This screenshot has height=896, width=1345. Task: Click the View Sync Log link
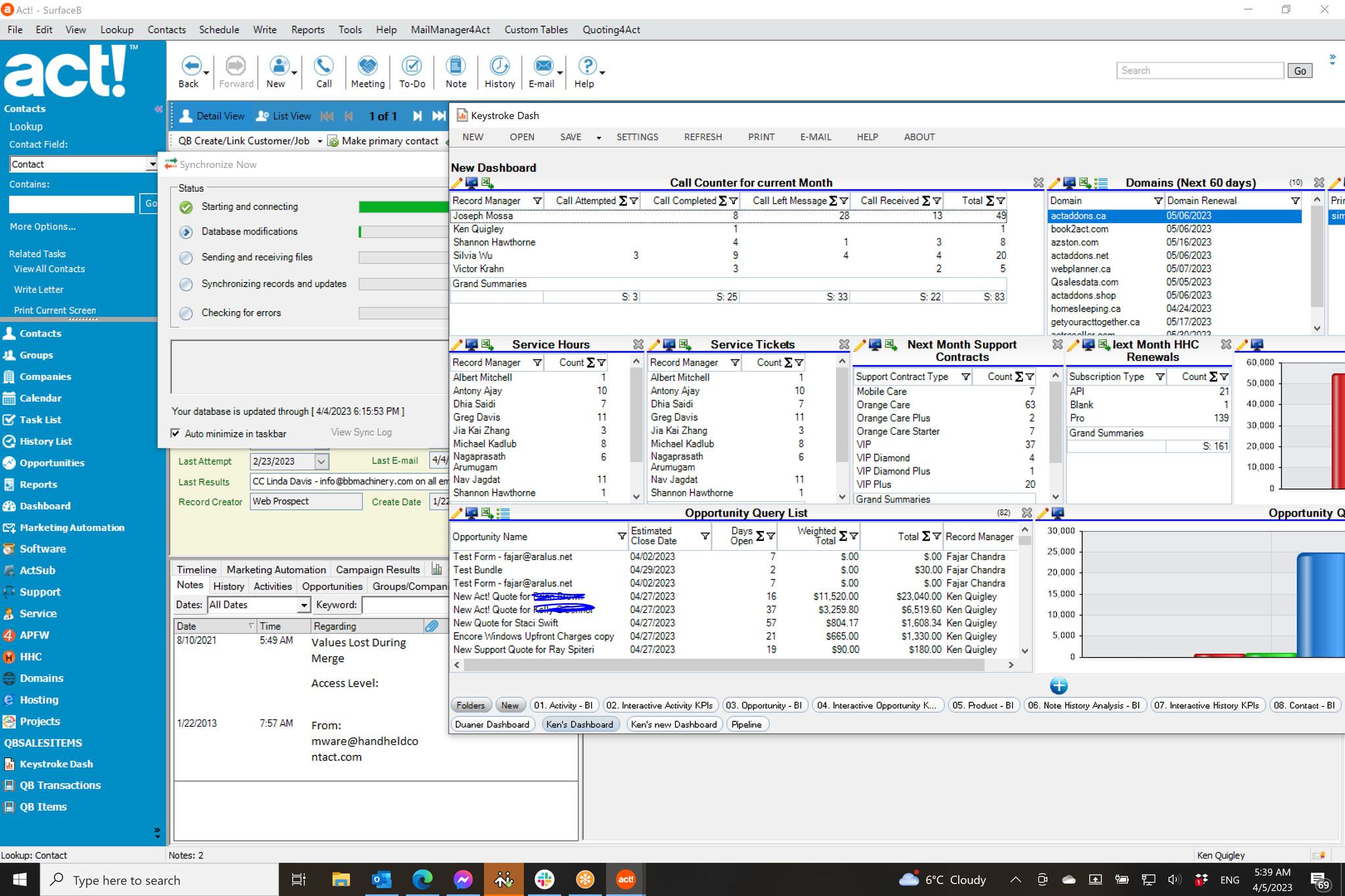point(361,433)
